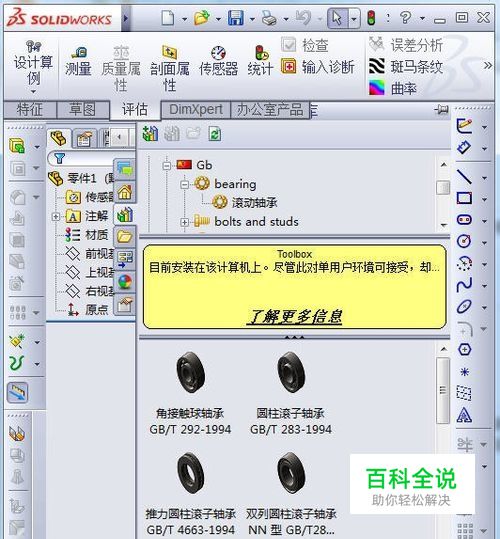Select the Circle sketch tool
This screenshot has height=539, width=500.
coord(464,241)
